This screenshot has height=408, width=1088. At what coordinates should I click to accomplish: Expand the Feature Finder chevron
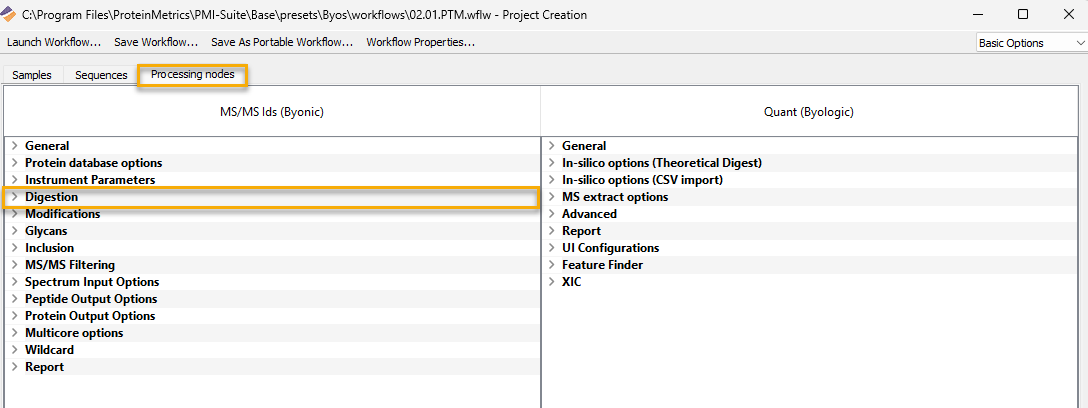tap(551, 265)
